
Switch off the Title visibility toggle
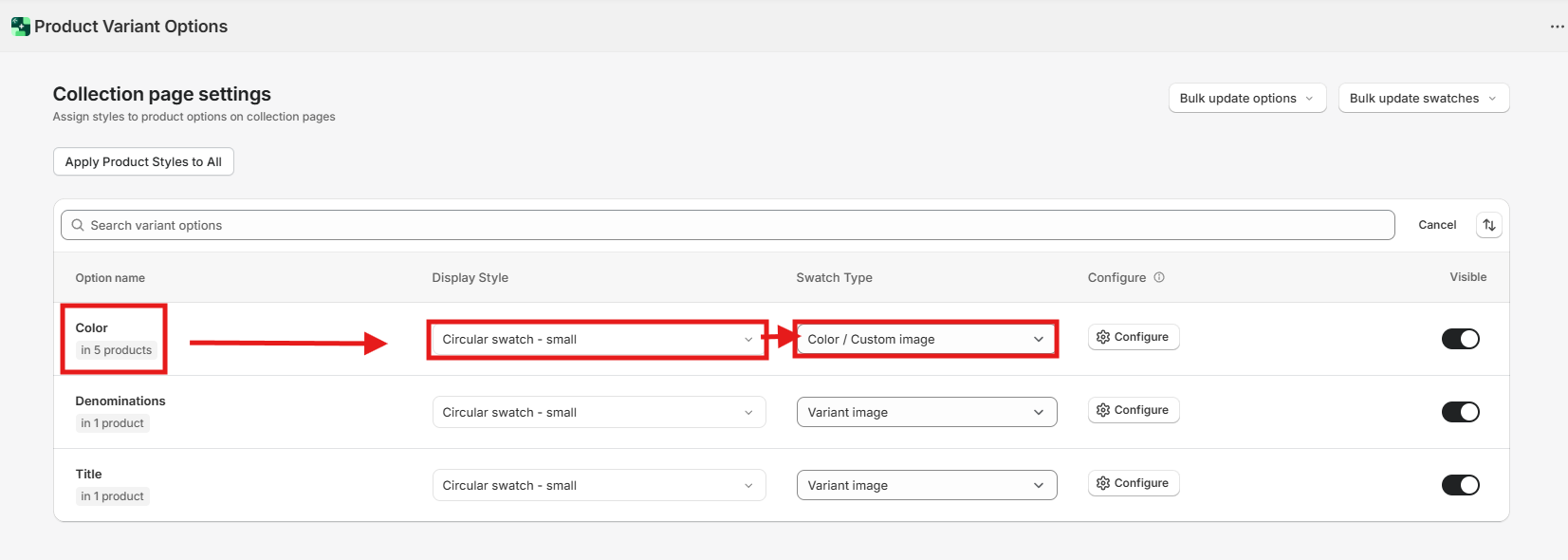1460,485
